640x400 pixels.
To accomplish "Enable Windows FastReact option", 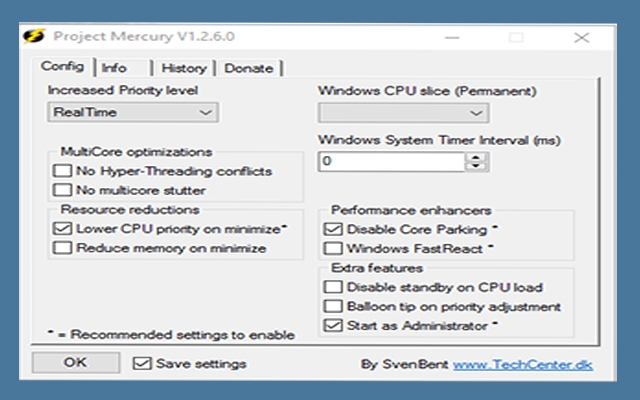I will coord(332,247).
